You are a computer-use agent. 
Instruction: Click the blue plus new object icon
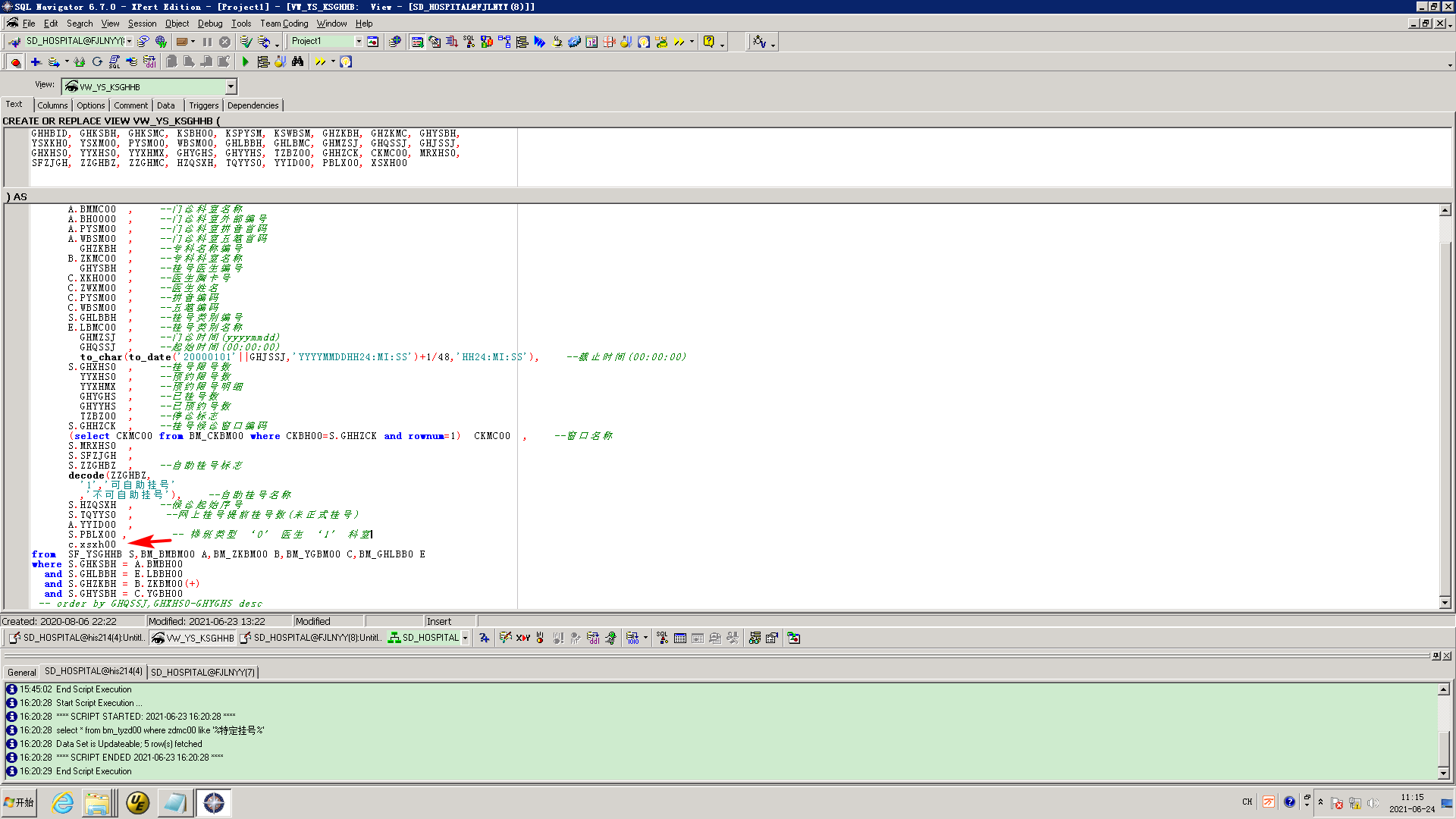coord(36,61)
